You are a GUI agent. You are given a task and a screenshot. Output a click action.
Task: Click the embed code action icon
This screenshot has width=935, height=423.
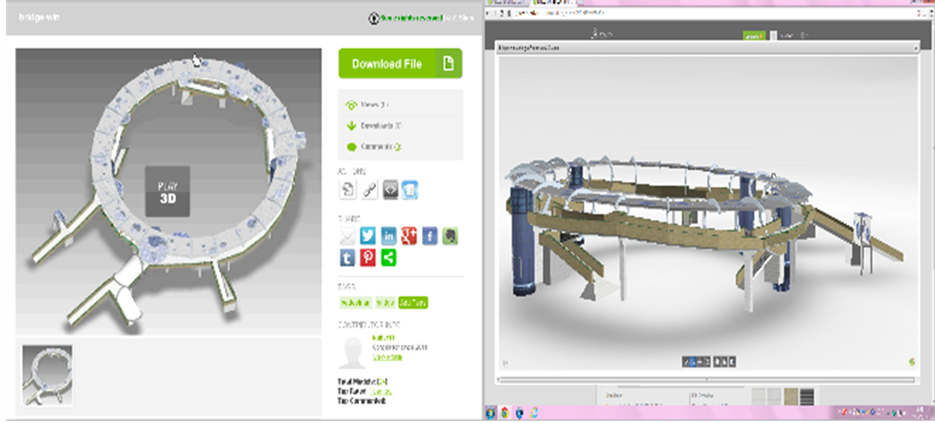389,189
